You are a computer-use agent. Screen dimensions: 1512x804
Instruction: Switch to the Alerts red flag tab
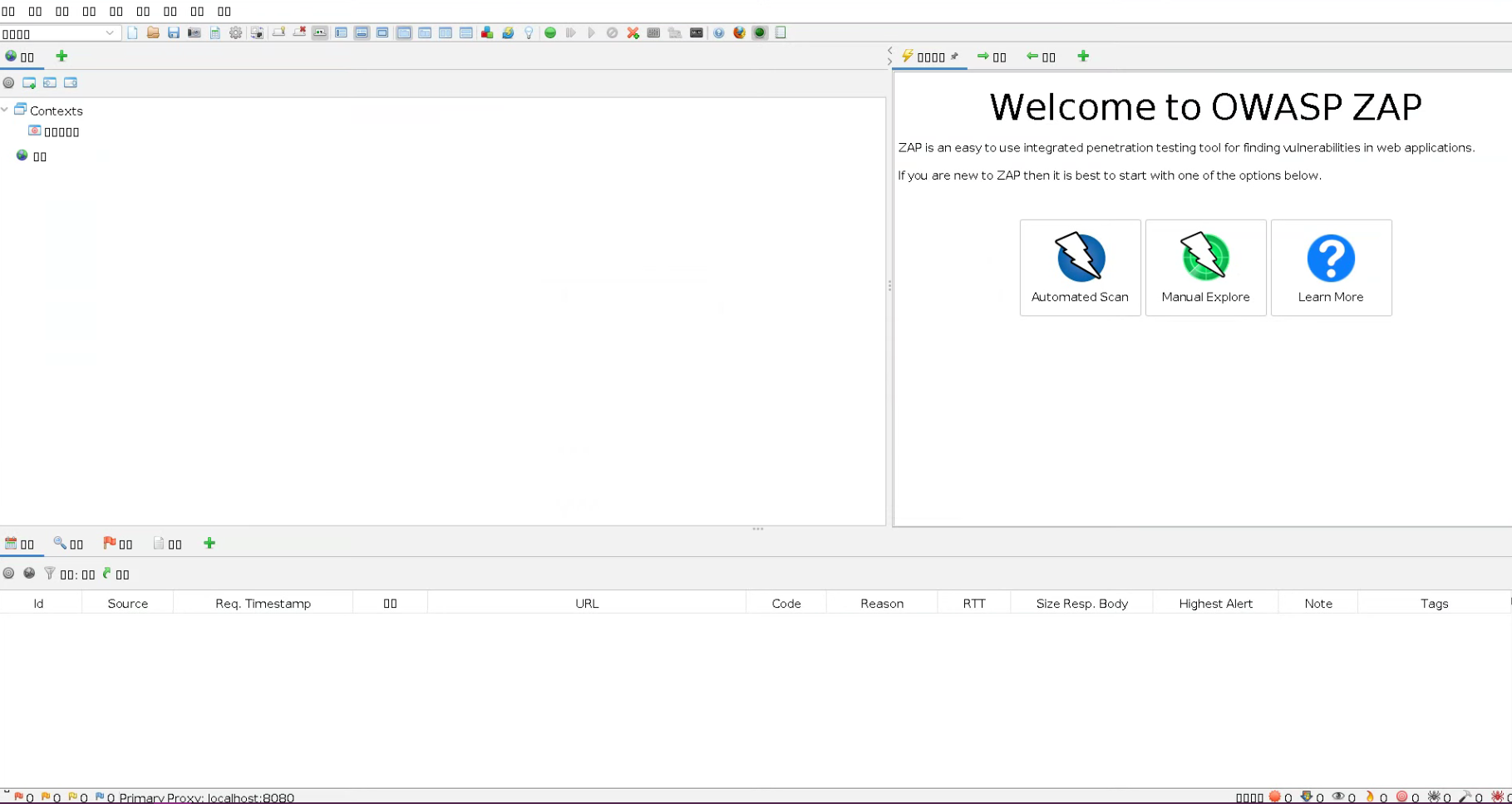(117, 544)
